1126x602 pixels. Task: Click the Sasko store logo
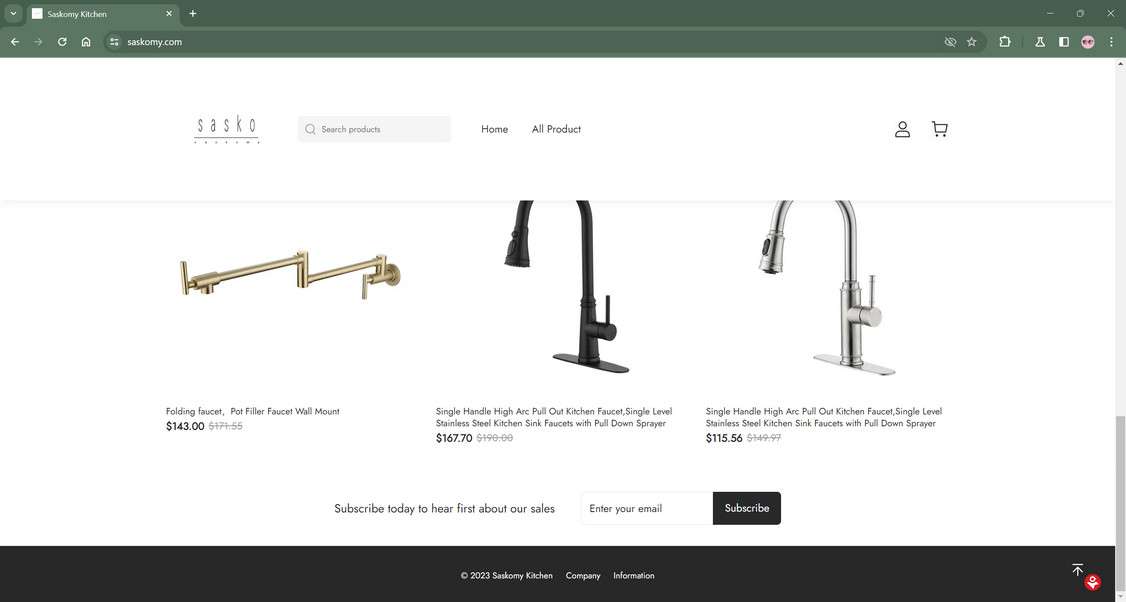(x=226, y=129)
